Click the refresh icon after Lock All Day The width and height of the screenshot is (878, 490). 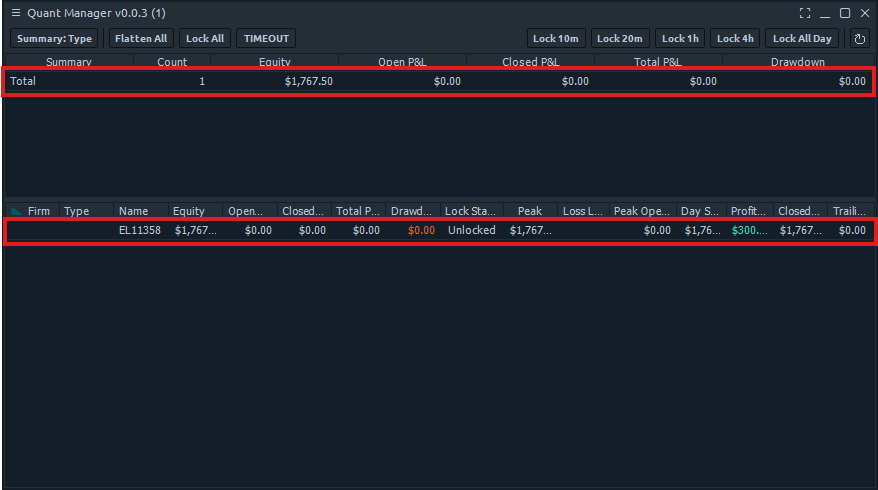click(859, 39)
